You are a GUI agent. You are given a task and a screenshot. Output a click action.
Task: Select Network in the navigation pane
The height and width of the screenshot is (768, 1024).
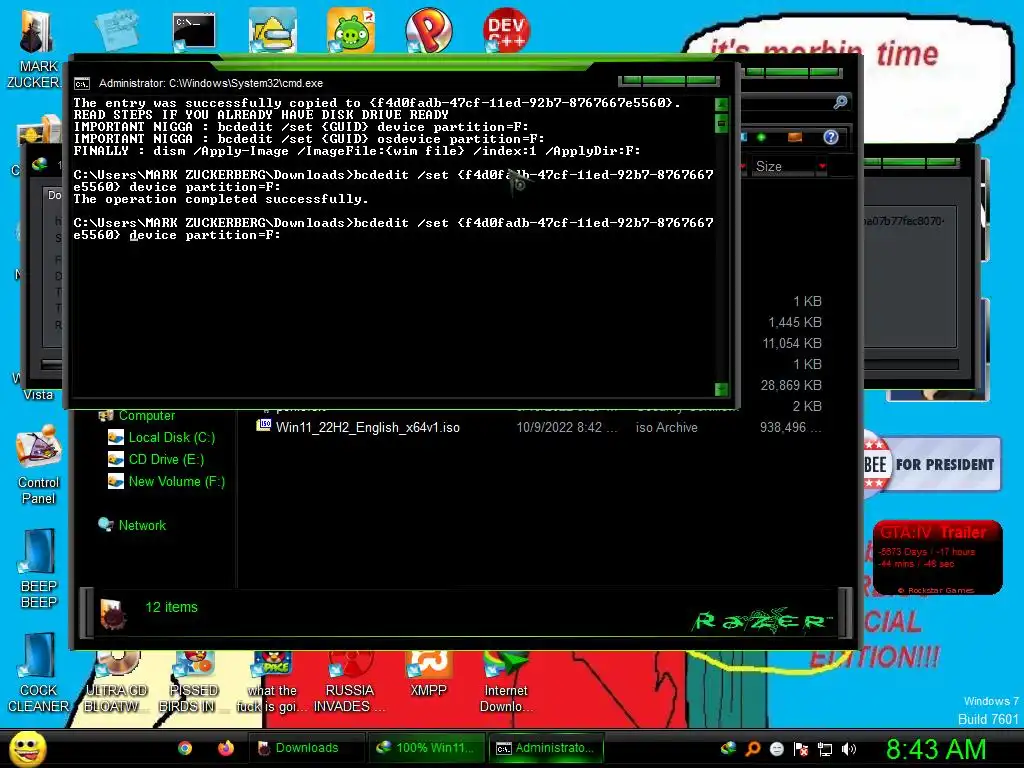coord(142,525)
